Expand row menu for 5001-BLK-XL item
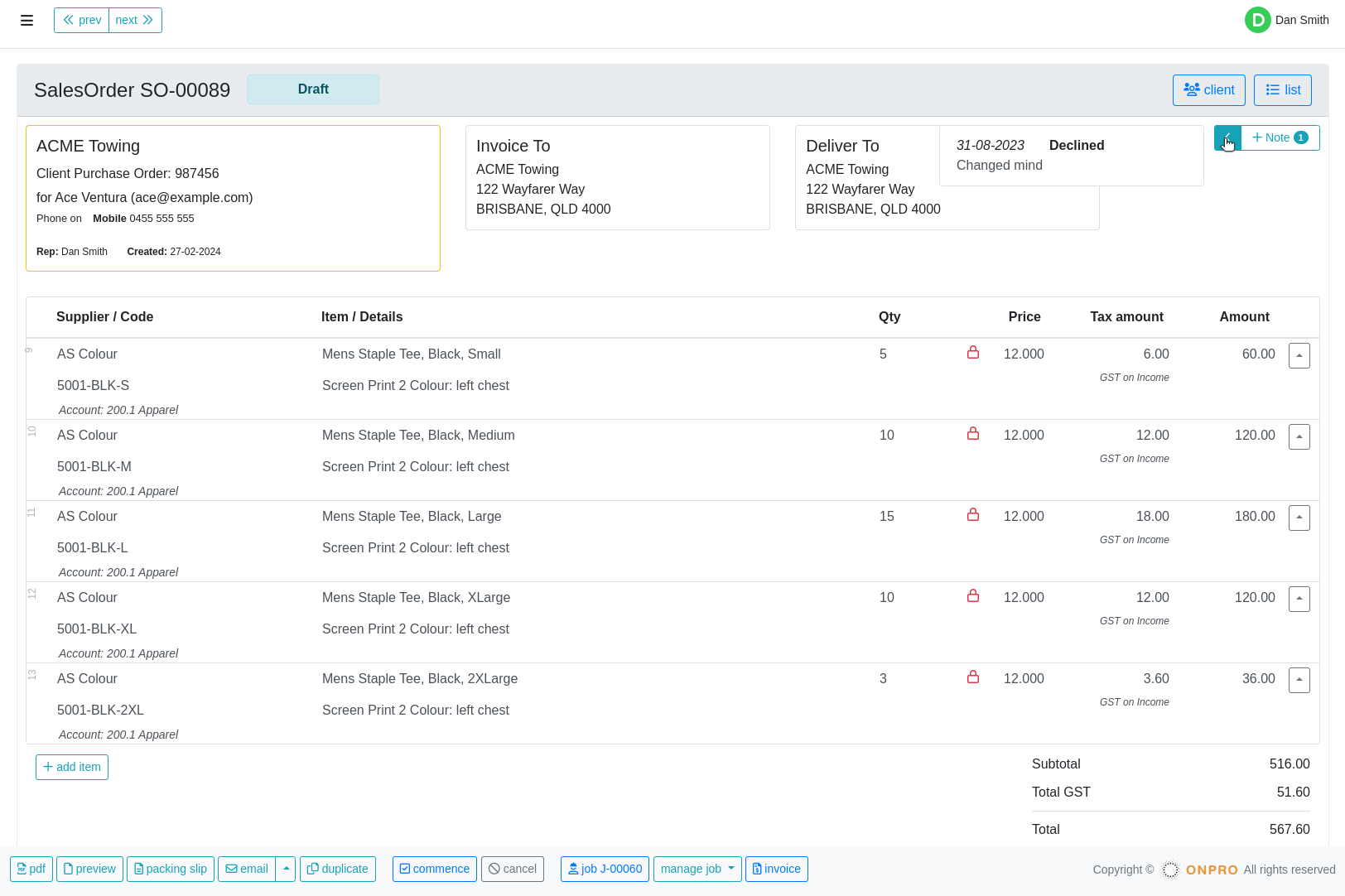 (1299, 599)
